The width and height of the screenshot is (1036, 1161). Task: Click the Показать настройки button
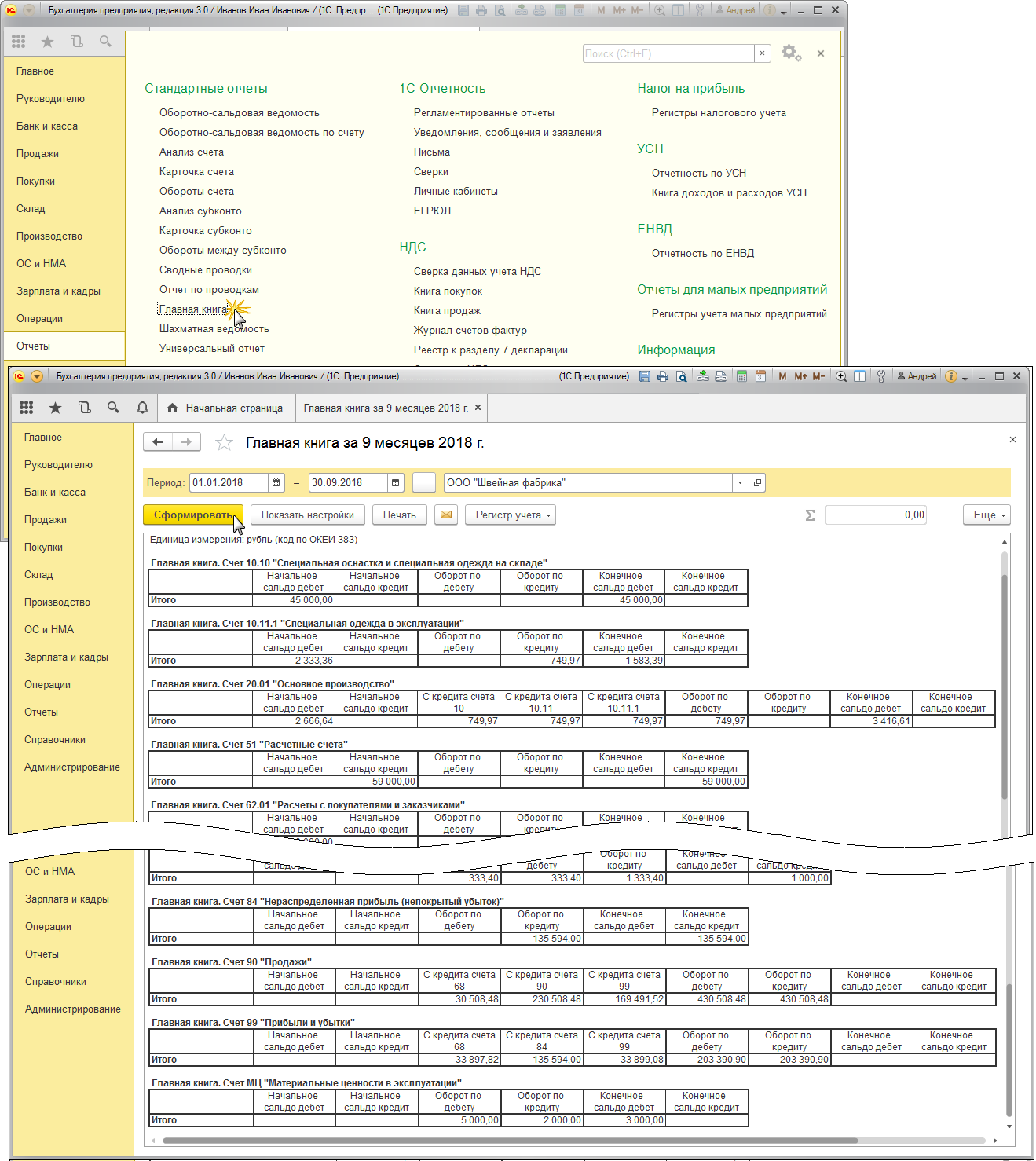307,515
